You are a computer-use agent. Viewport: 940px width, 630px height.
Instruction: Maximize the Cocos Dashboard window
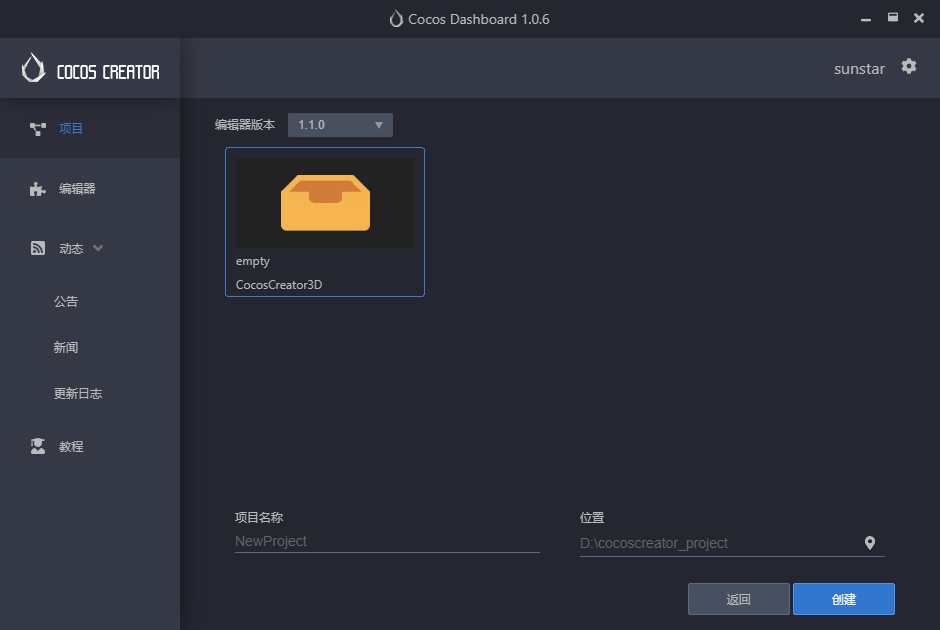point(893,17)
